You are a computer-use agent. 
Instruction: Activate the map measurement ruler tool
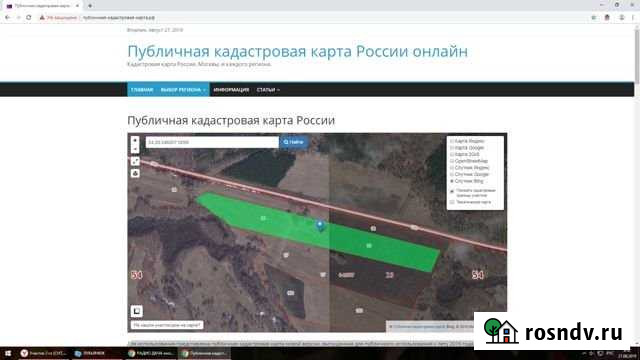pos(135,162)
